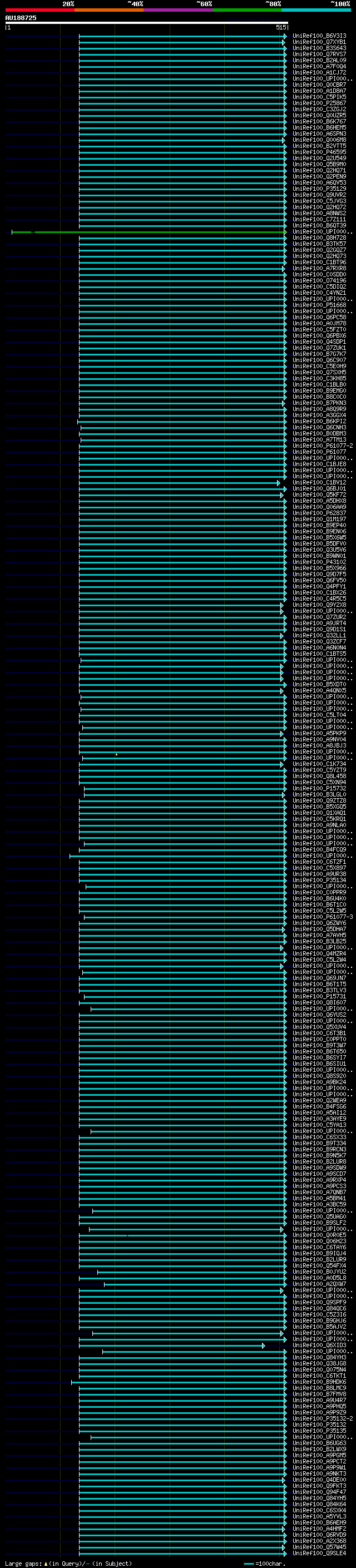Select hit UniRef100_Q5B9M0
356x1568 pixels.
click(319, 164)
